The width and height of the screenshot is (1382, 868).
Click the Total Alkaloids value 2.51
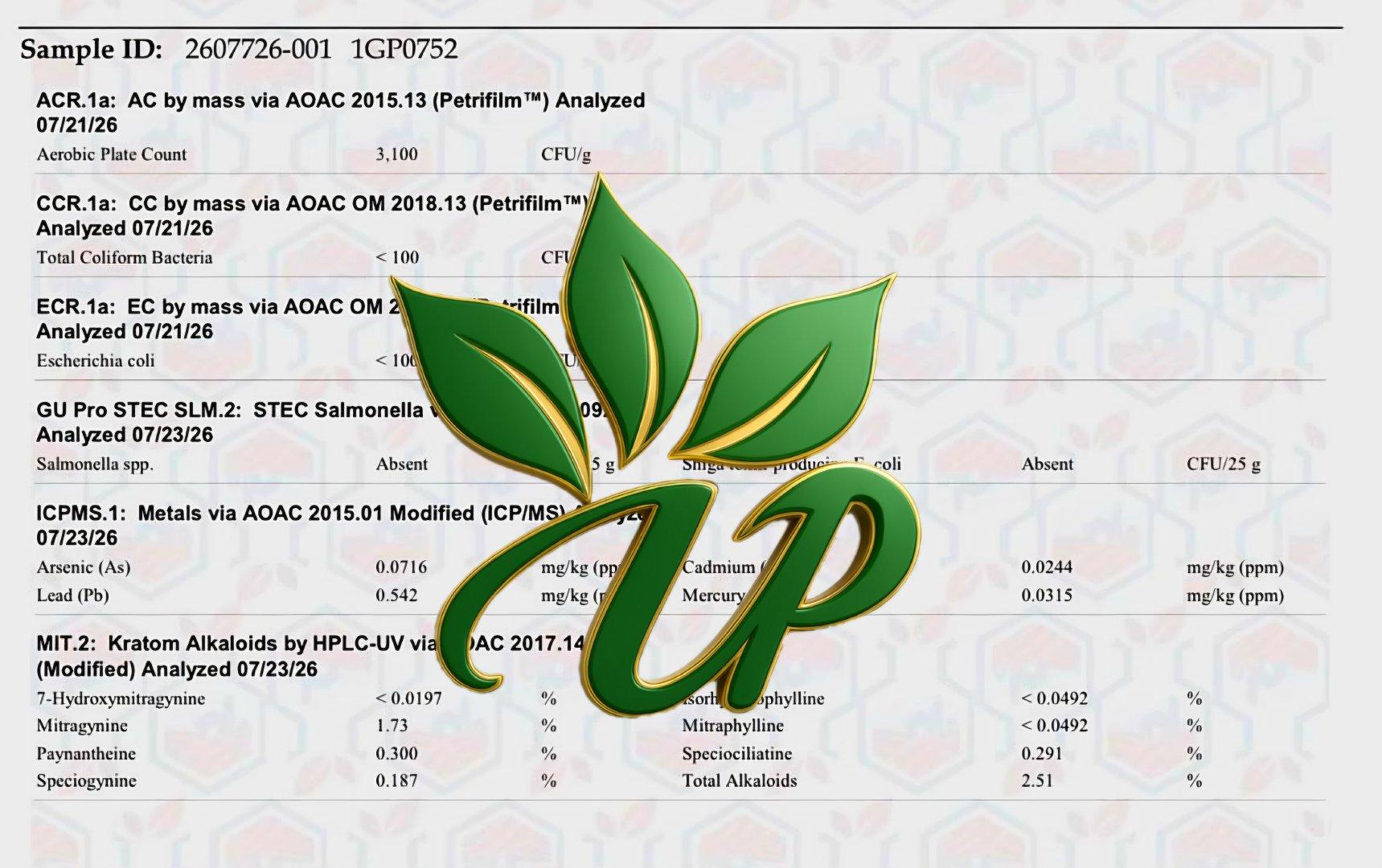point(1037,780)
